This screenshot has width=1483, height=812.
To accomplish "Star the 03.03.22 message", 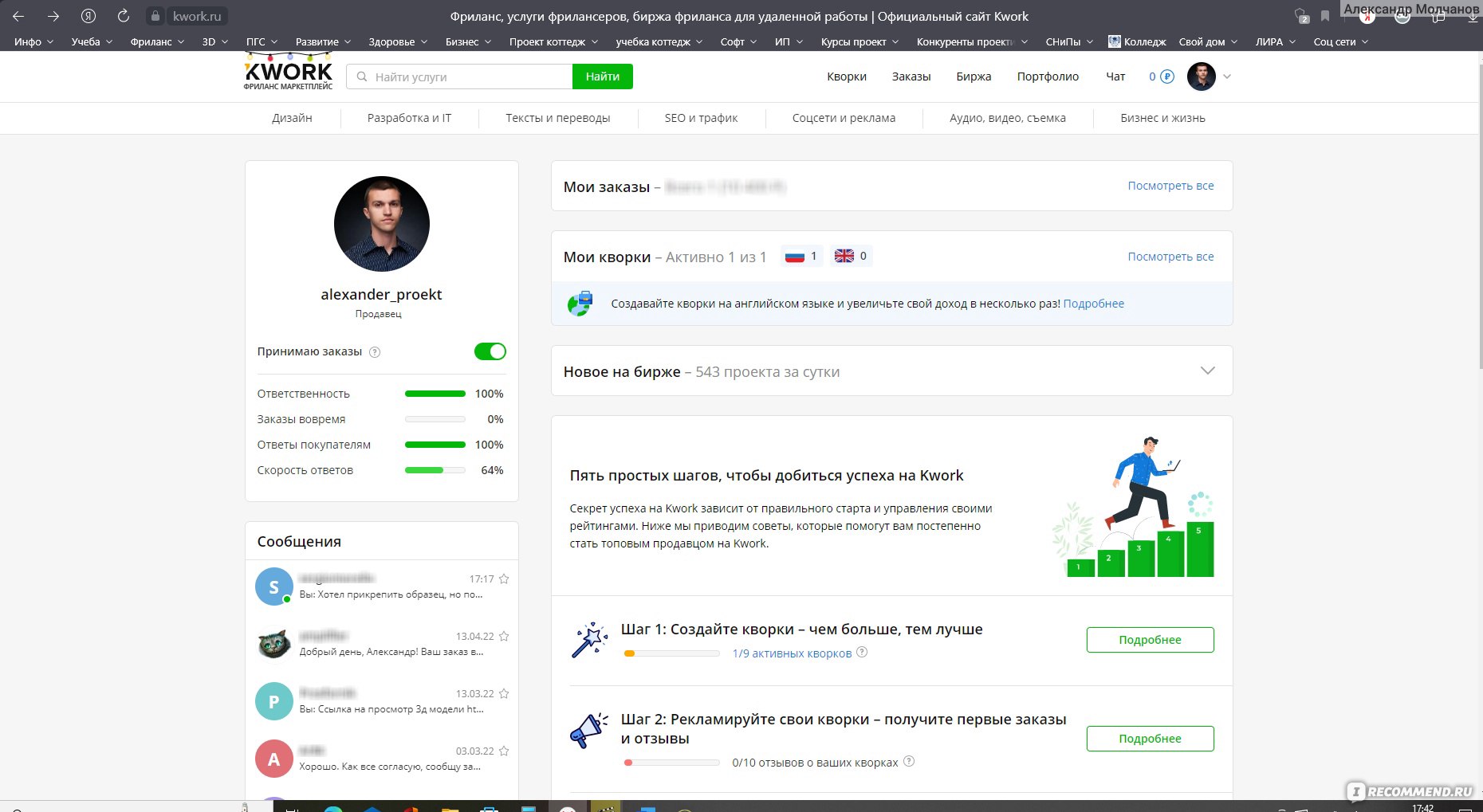I will point(504,751).
